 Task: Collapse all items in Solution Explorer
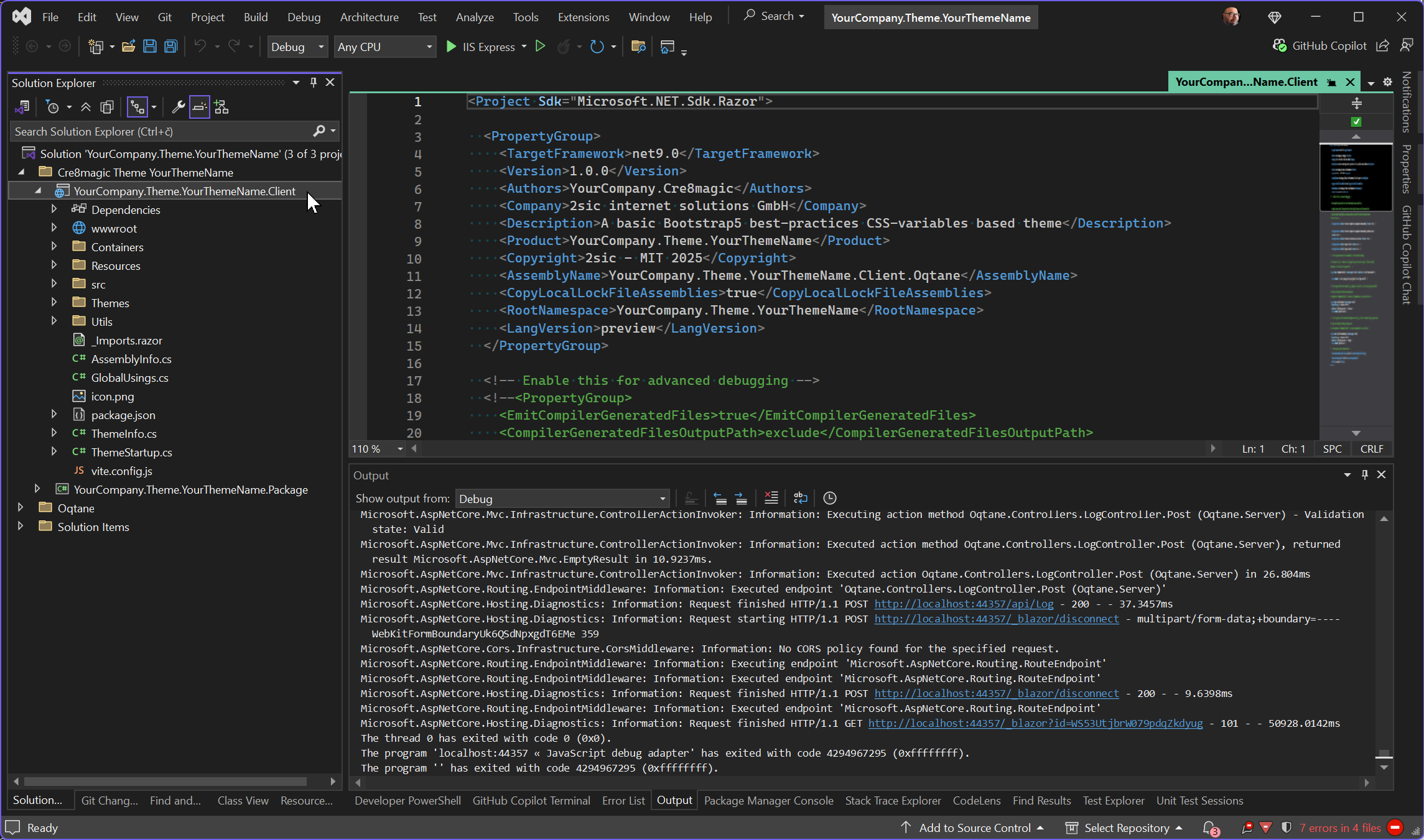pyautogui.click(x=86, y=106)
